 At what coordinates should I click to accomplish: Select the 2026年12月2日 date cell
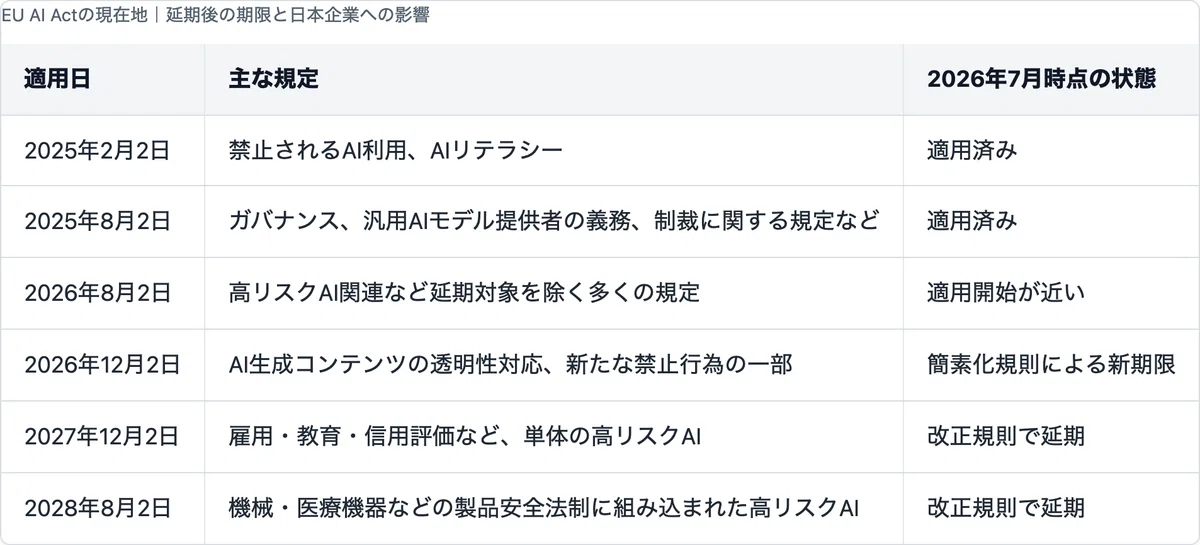tap(102, 365)
